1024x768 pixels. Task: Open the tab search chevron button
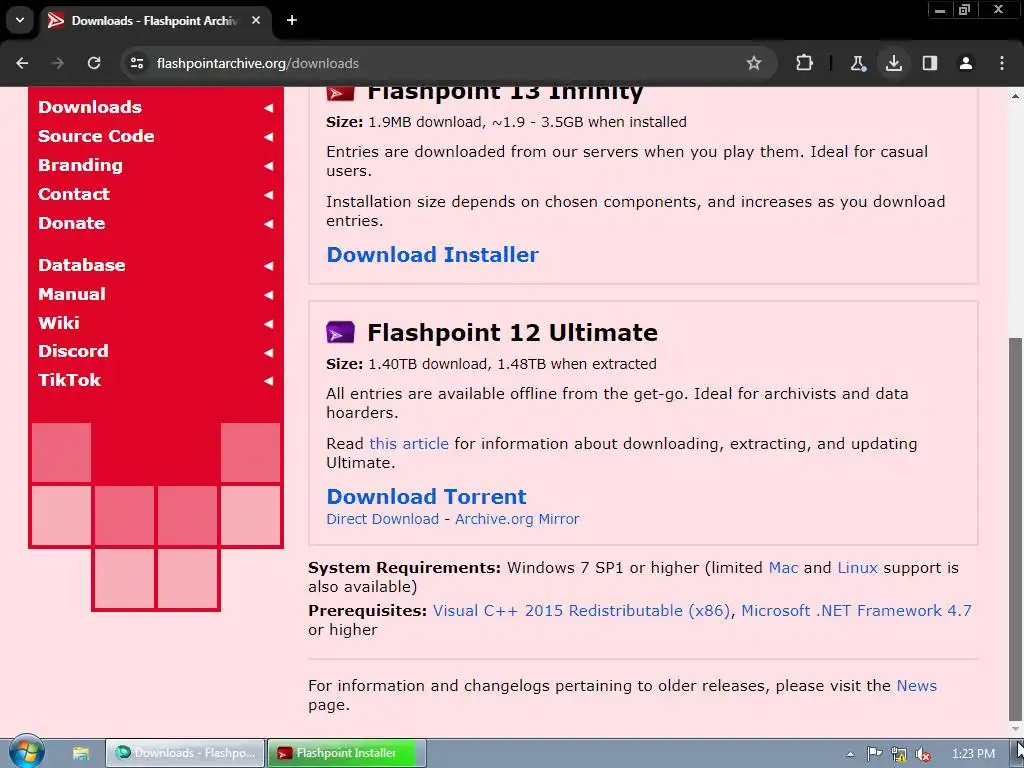(x=20, y=20)
